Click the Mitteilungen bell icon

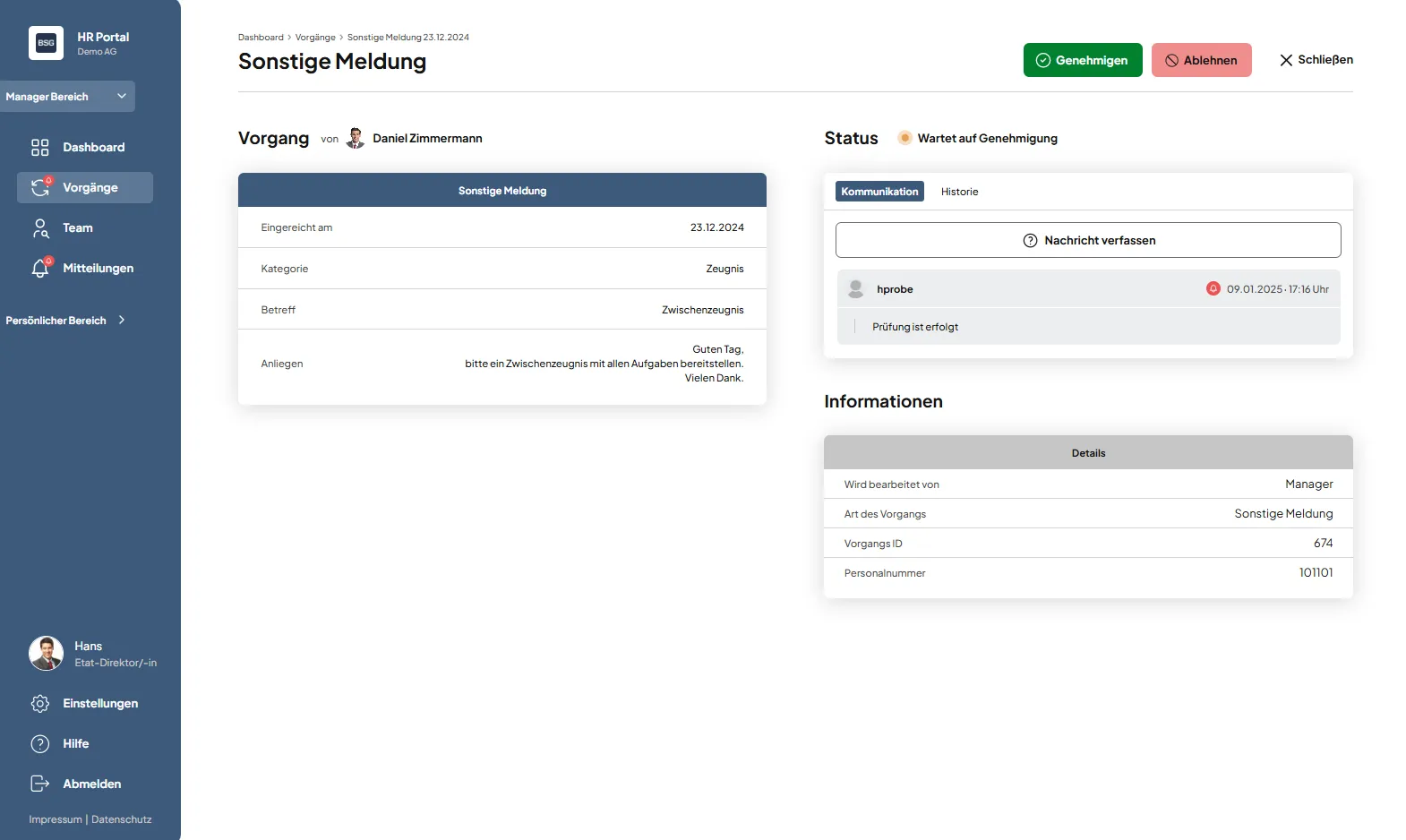pos(40,268)
